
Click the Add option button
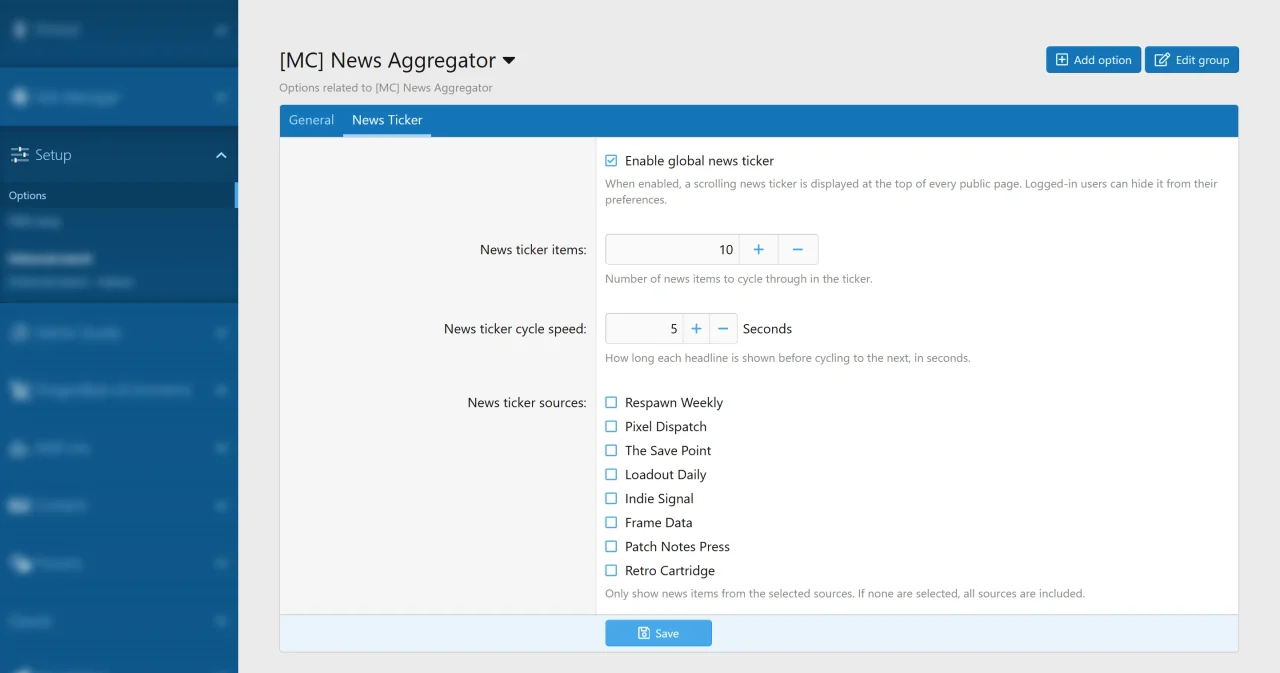[x=1093, y=60]
